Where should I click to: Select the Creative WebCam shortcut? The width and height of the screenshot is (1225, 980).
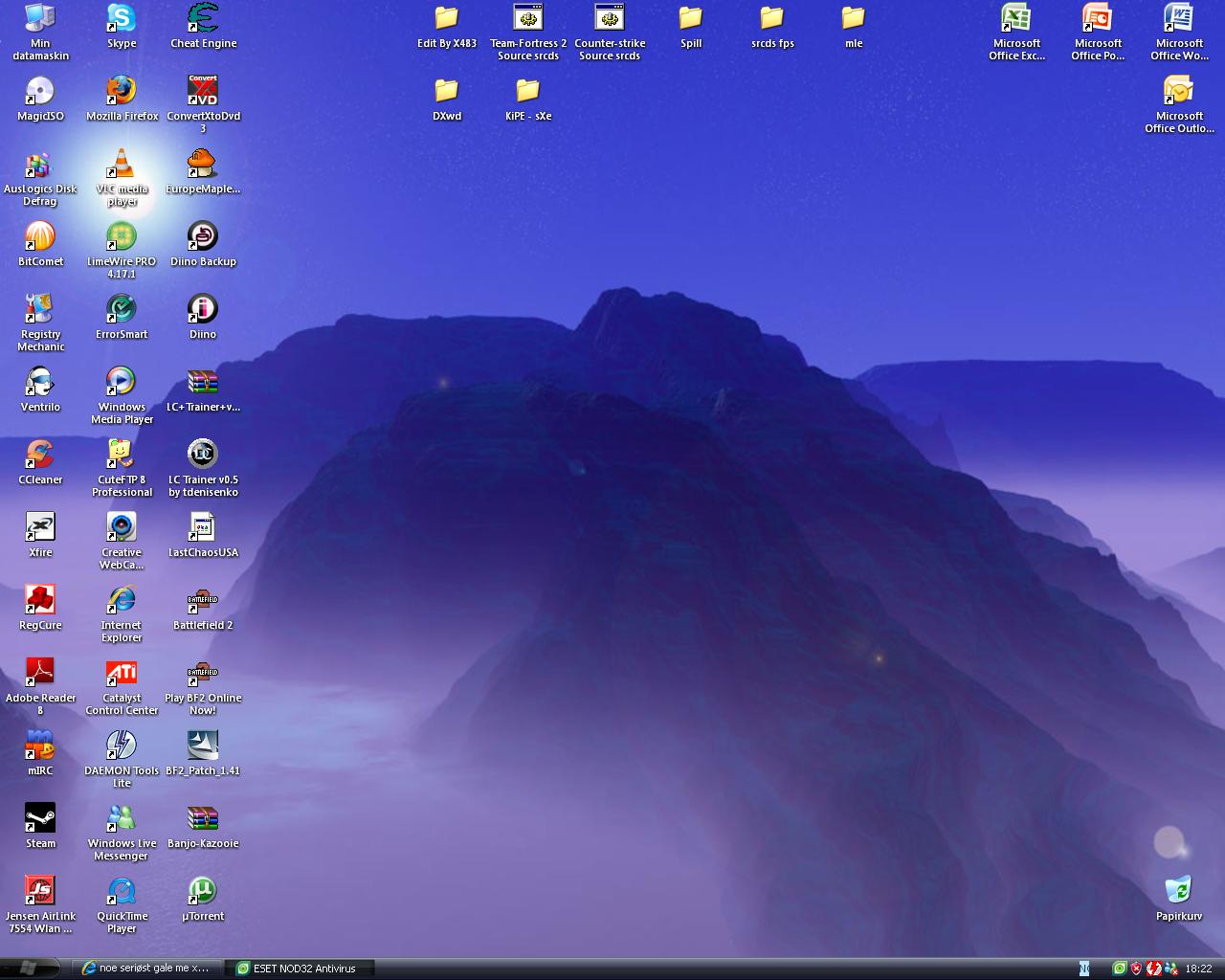point(122,541)
